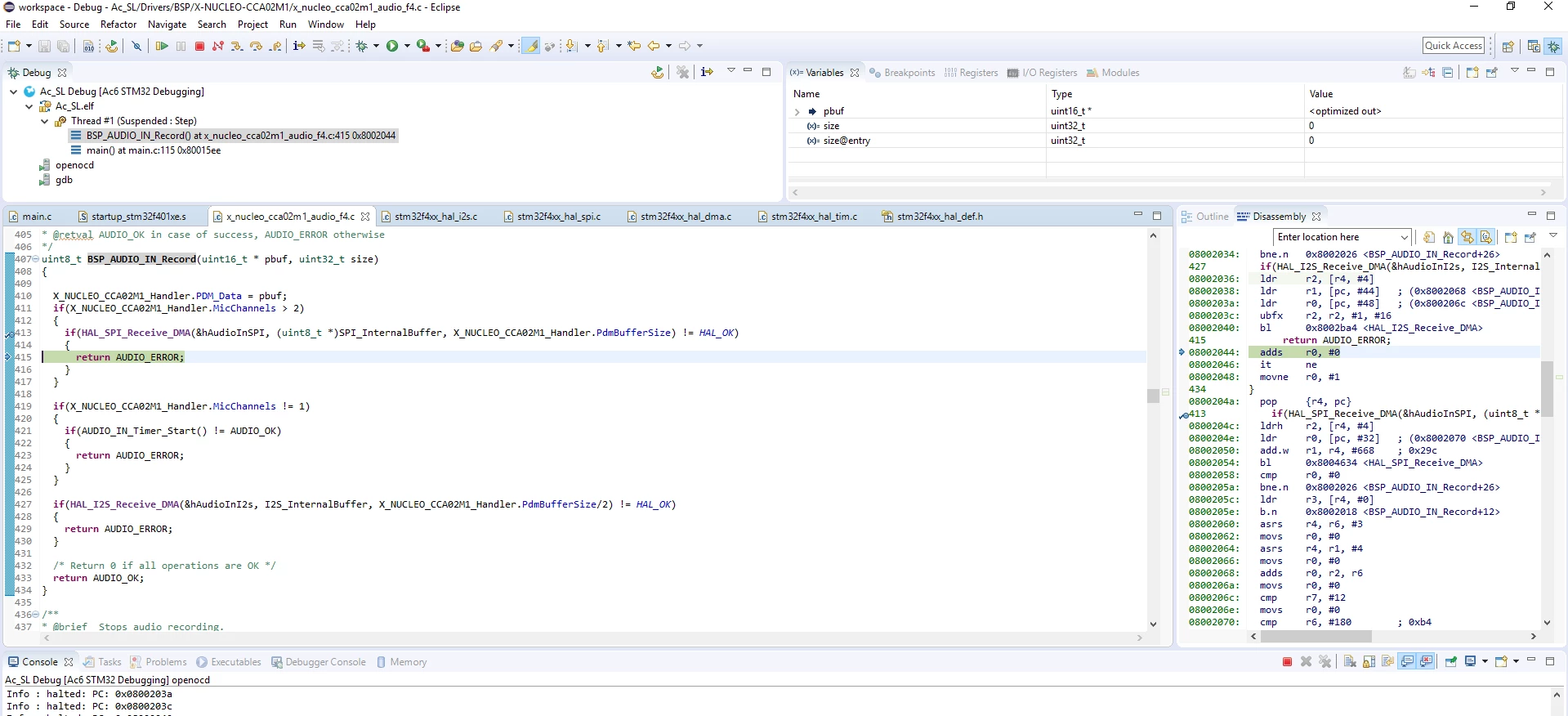
Task: Open the Refactor menu
Action: click(118, 25)
